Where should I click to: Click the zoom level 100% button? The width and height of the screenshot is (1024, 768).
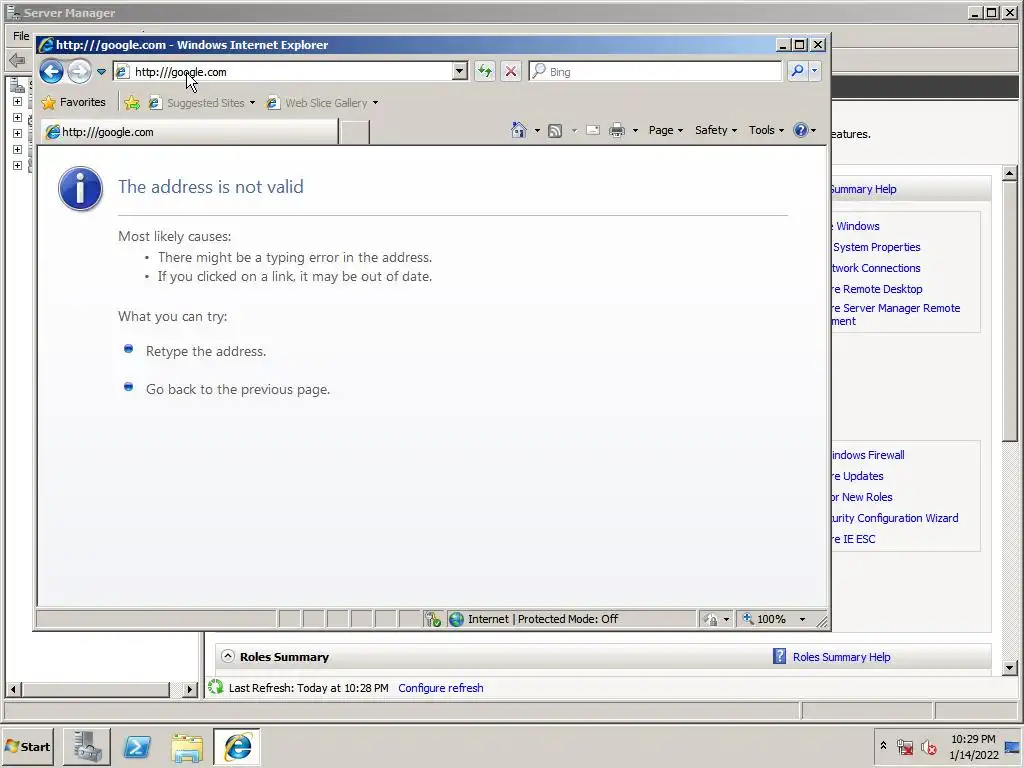click(x=764, y=619)
